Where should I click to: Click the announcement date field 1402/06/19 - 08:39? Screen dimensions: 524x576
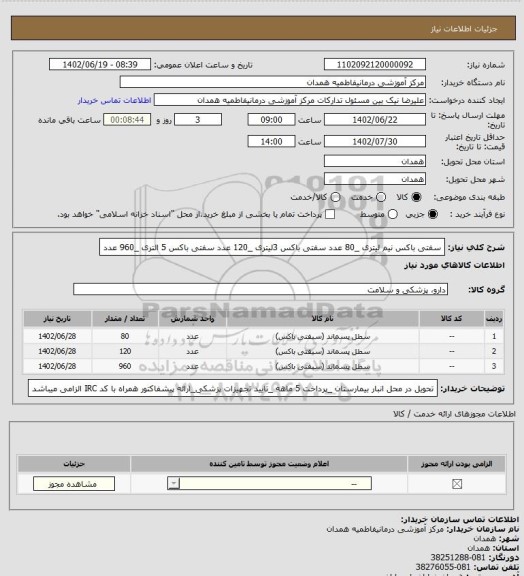(x=100, y=64)
